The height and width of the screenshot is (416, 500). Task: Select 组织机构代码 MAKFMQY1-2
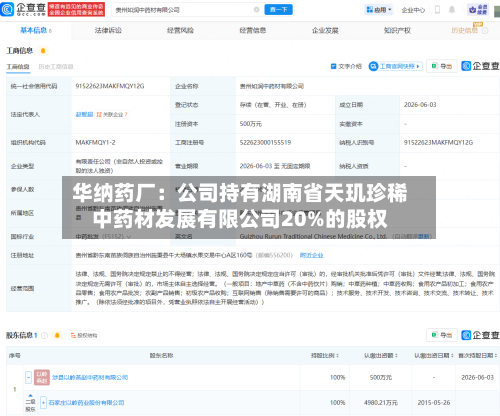(x=95, y=142)
